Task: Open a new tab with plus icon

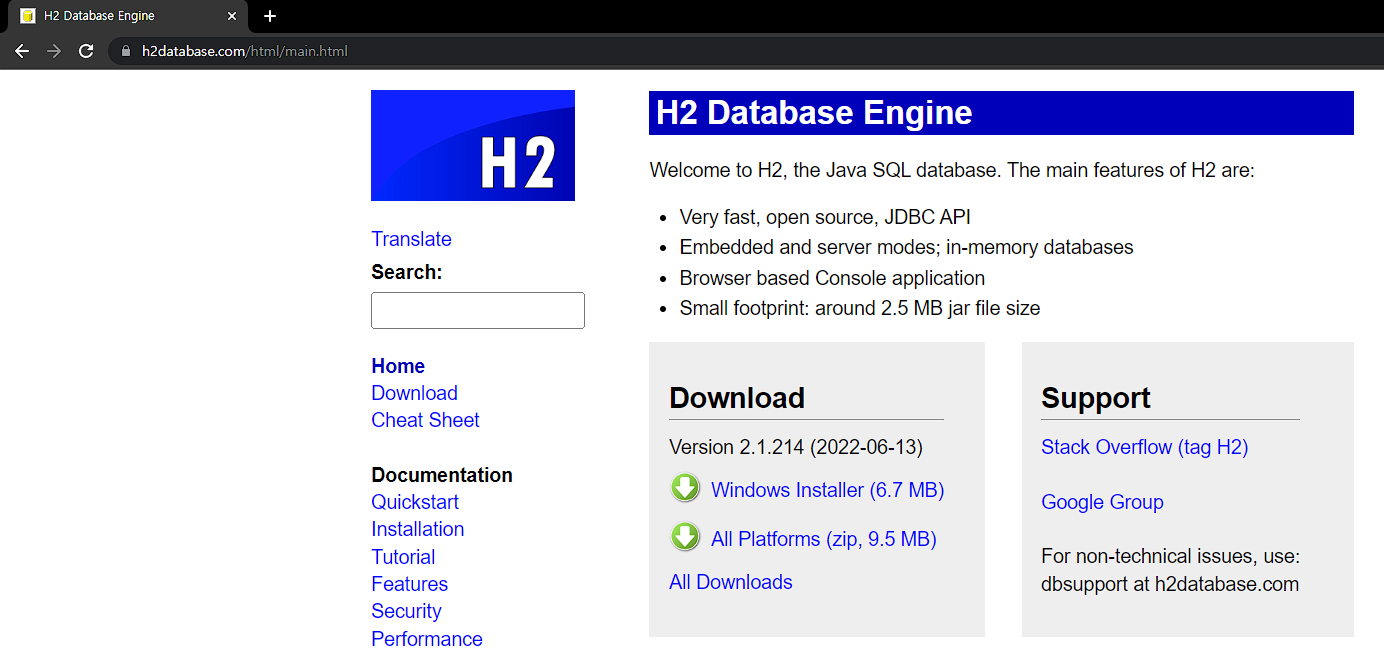Action: tap(270, 16)
